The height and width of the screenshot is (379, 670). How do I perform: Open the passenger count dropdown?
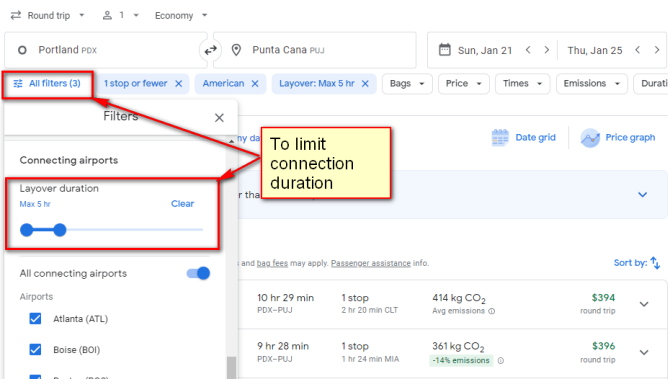(121, 15)
